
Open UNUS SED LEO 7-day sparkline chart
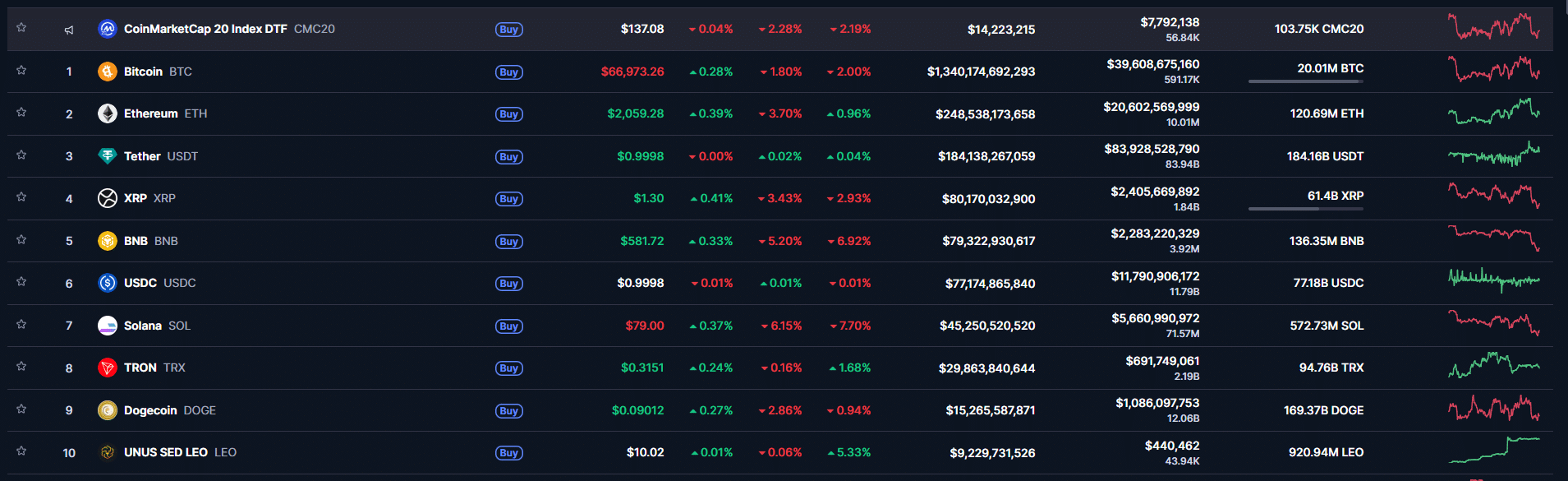pyautogui.click(x=1493, y=450)
